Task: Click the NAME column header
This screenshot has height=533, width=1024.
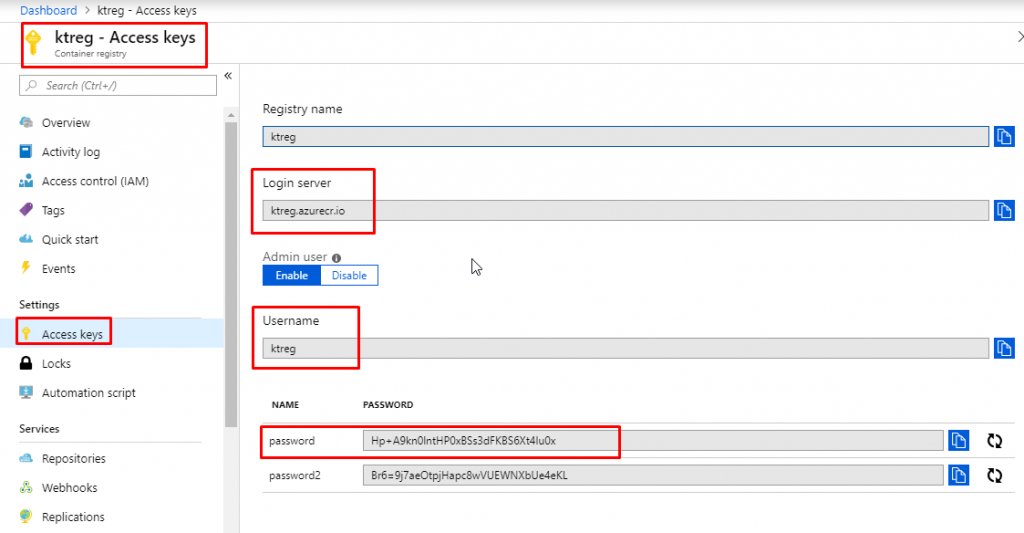Action: pos(285,405)
